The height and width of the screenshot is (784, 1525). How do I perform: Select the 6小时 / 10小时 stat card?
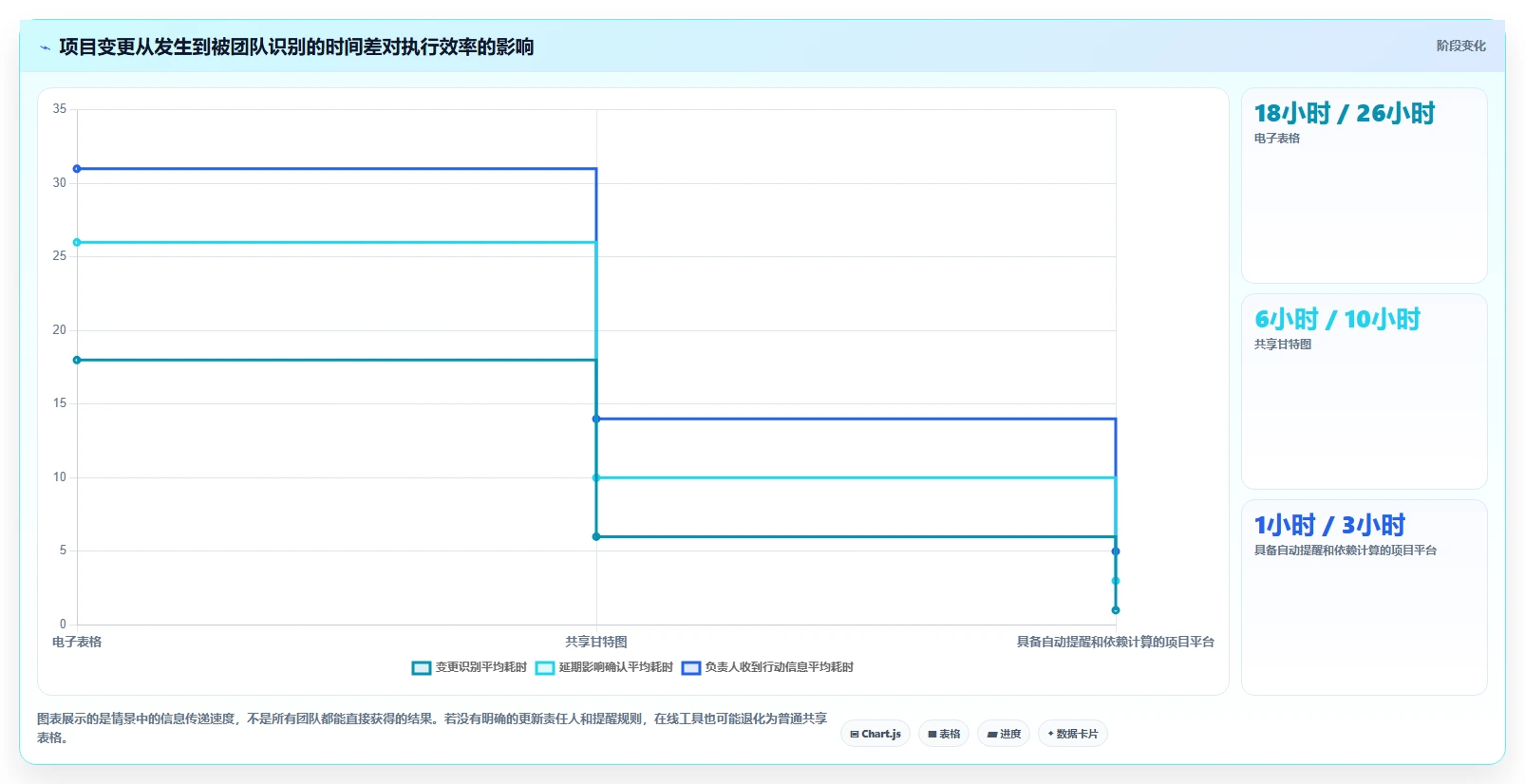(x=1364, y=391)
